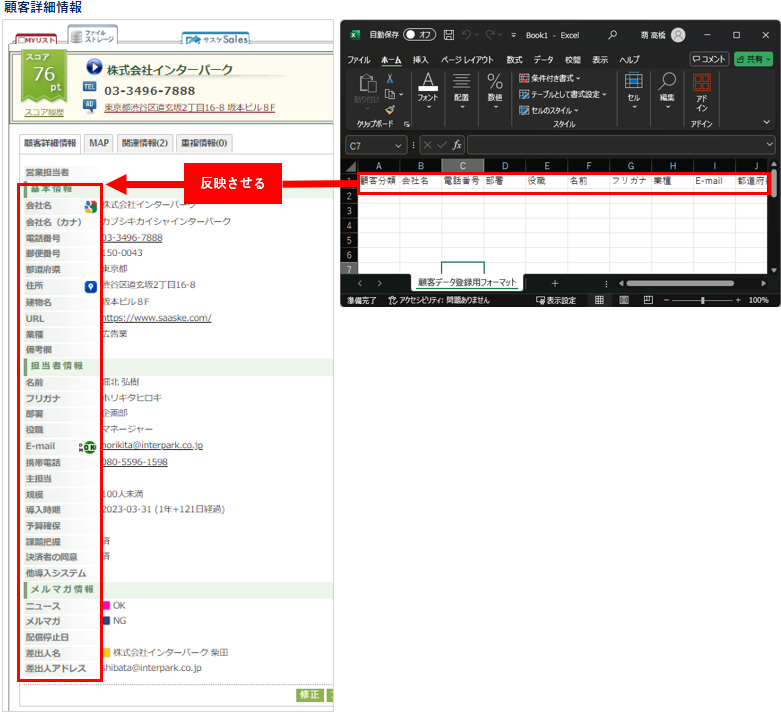Viewport: 781px width, 716px height.
Task: Click the コメント button in Excel
Action: pyautogui.click(x=709, y=59)
